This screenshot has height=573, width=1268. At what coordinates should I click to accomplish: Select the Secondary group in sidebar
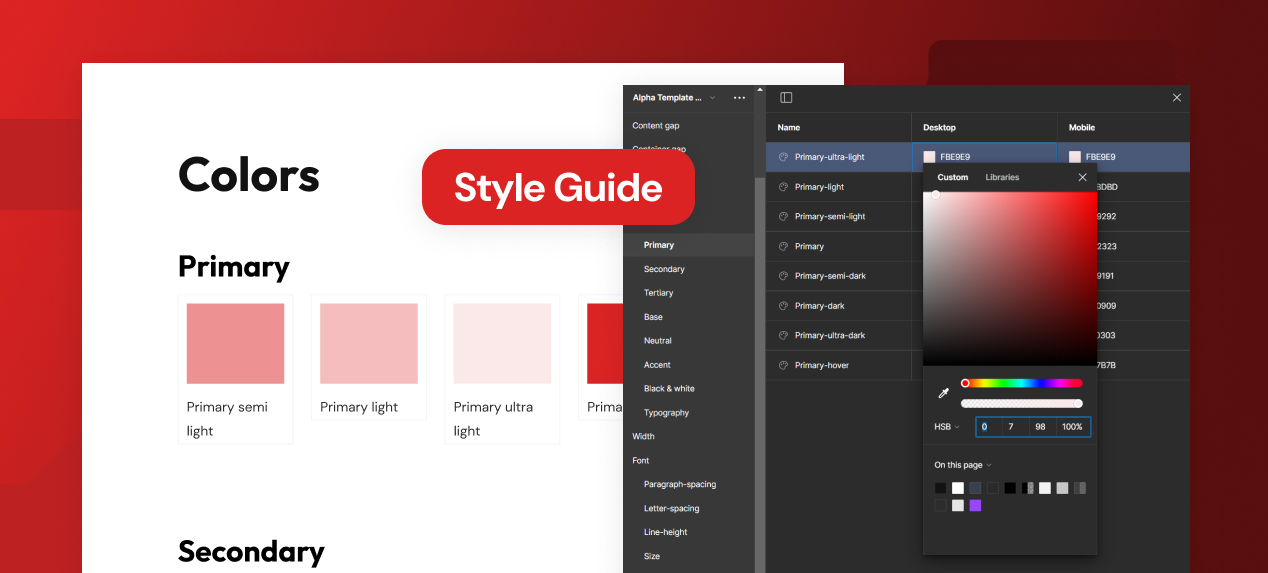[664, 269]
